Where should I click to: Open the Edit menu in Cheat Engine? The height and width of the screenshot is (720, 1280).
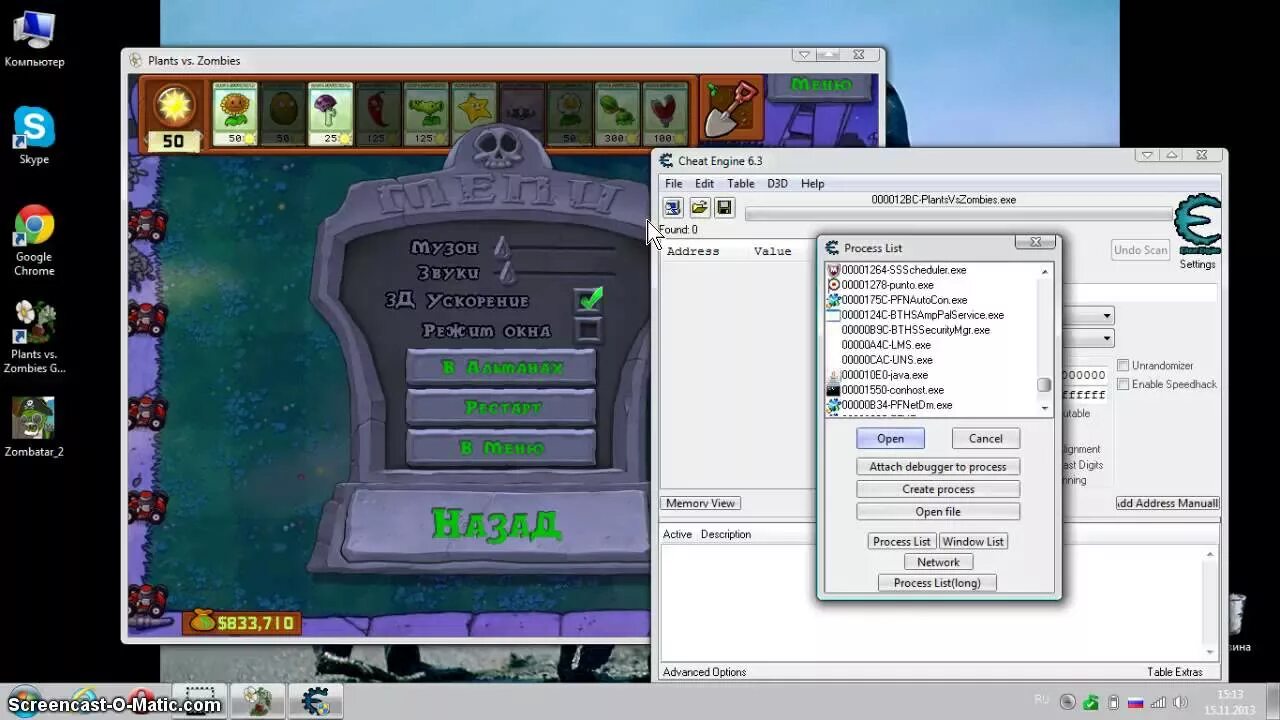704,184
